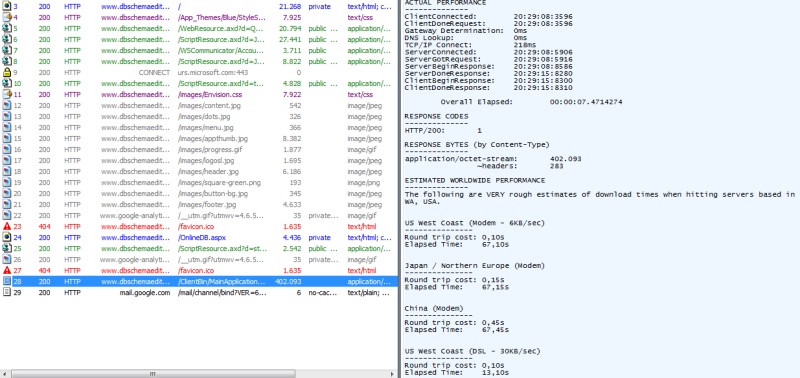
Task: Click the image icon of dots.jpg session 13
Action: pos(7,117)
